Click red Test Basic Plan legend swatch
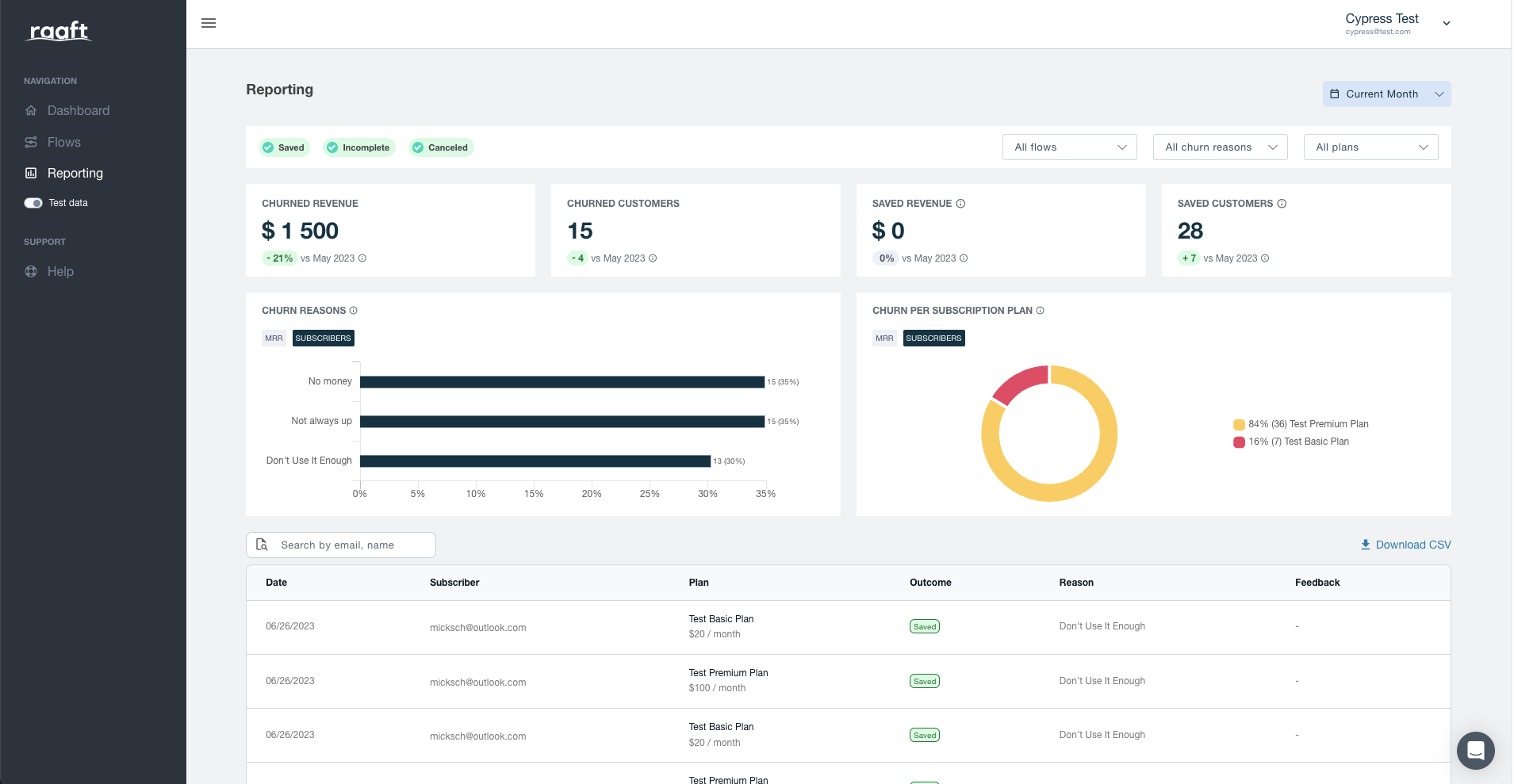 [1239, 442]
